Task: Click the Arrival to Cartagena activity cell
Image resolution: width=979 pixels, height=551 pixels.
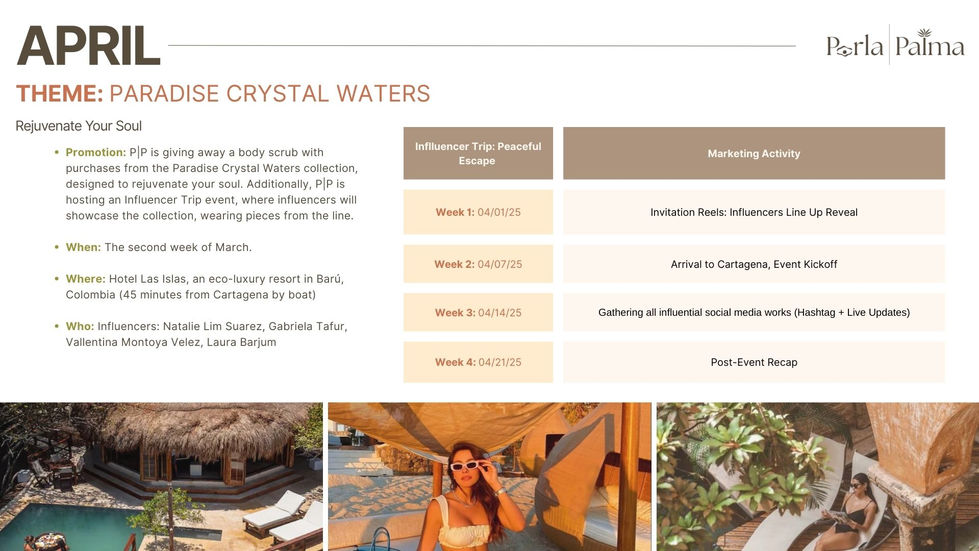Action: pos(754,264)
